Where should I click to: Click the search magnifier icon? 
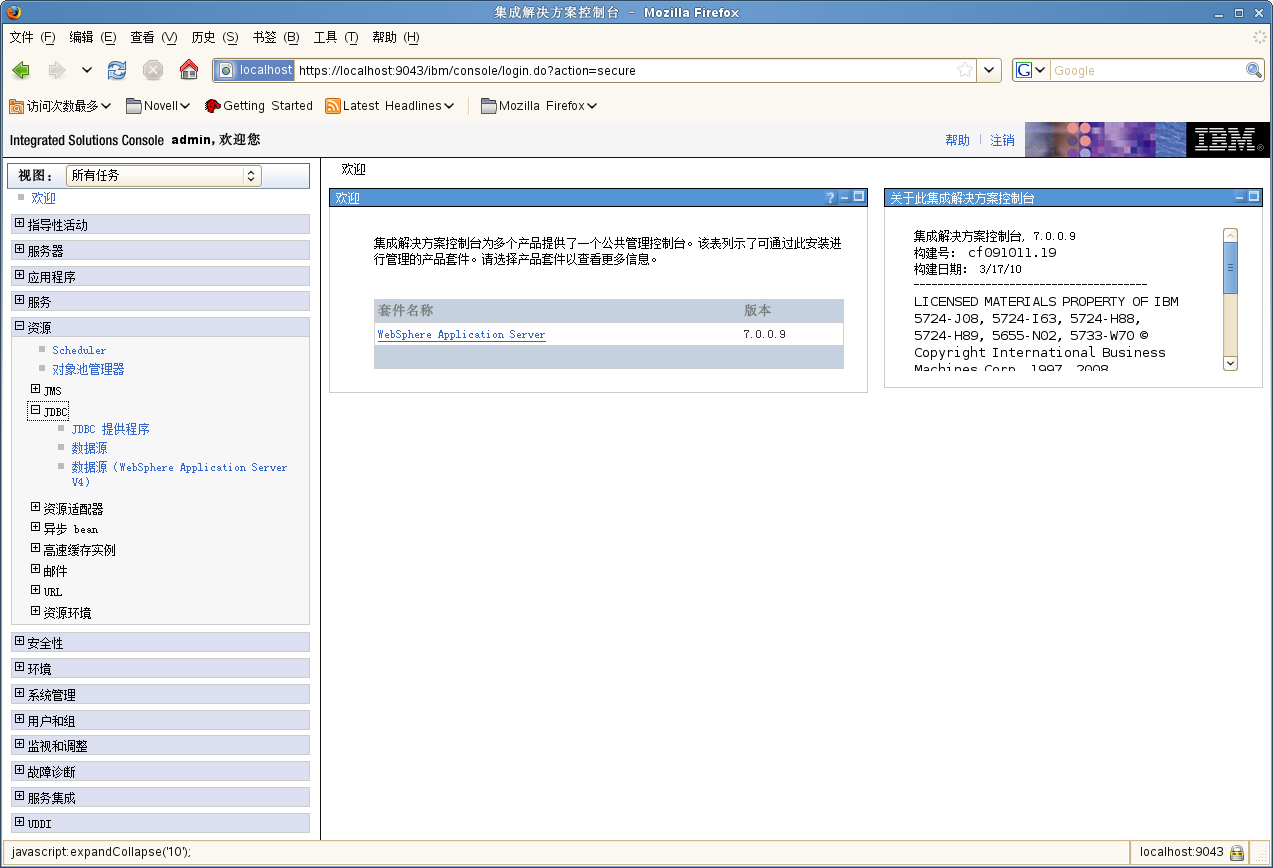click(1254, 70)
